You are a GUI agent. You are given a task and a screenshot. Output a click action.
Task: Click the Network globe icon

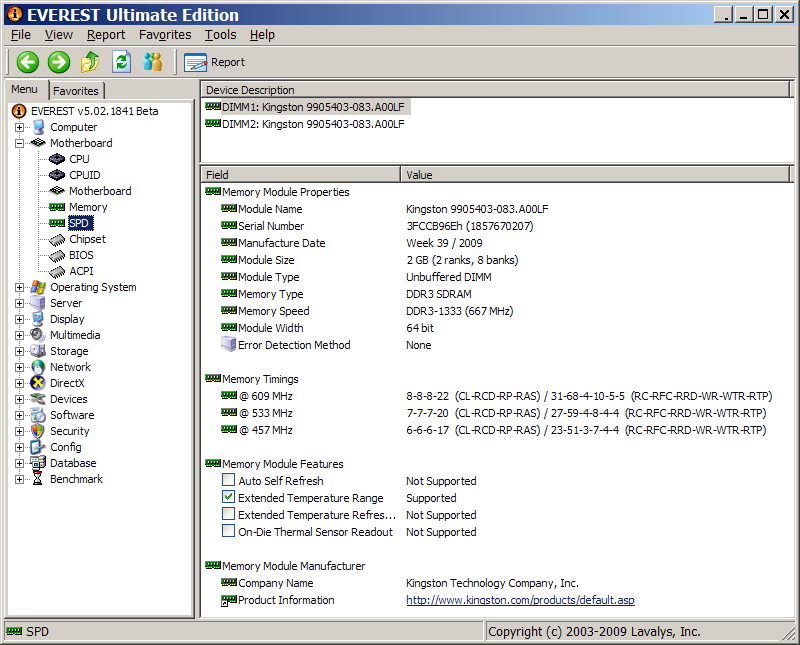pyautogui.click(x=38, y=367)
